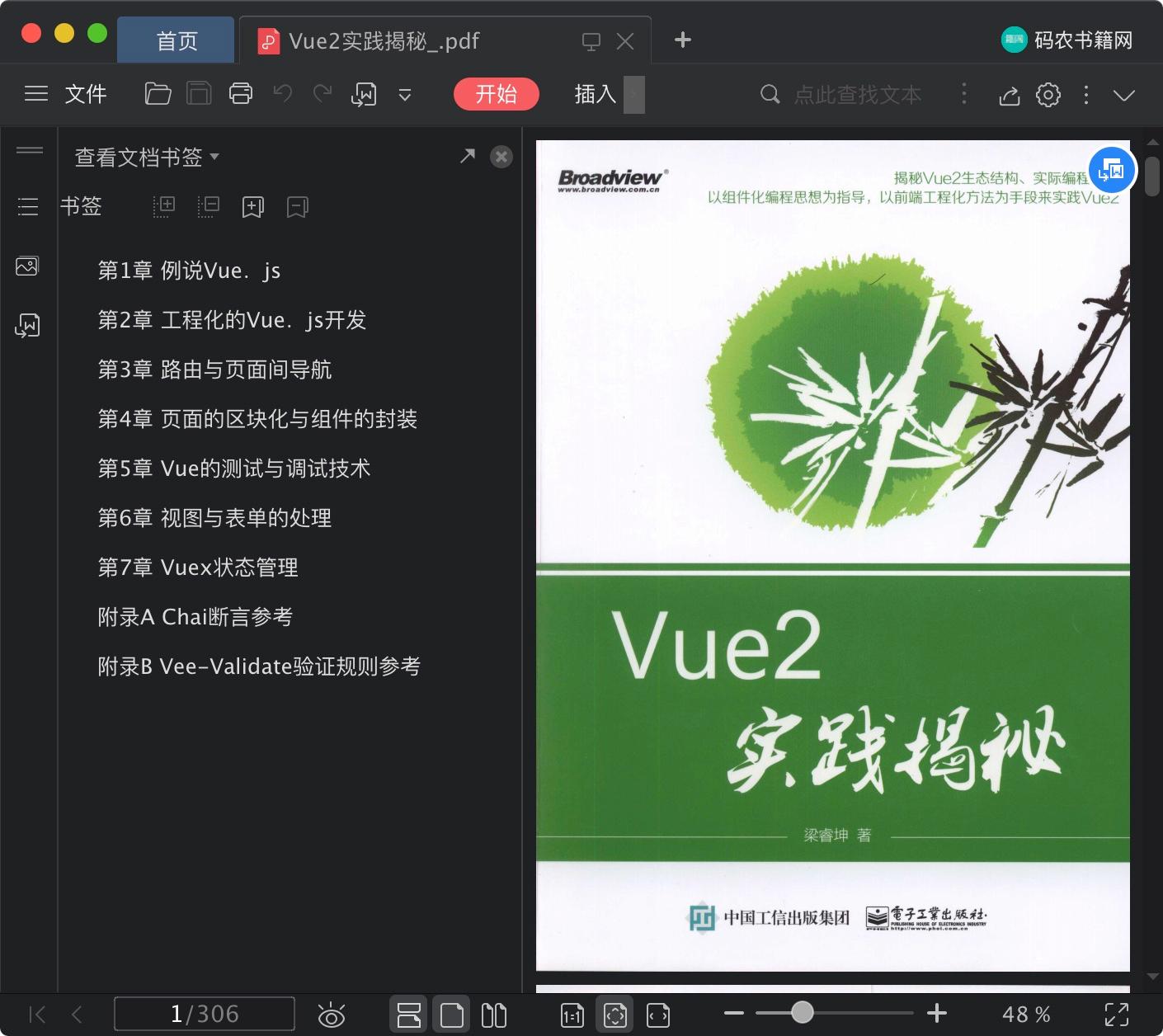Click the share icon in top toolbar
Screen dimensions: 1163x1036
point(1010,95)
